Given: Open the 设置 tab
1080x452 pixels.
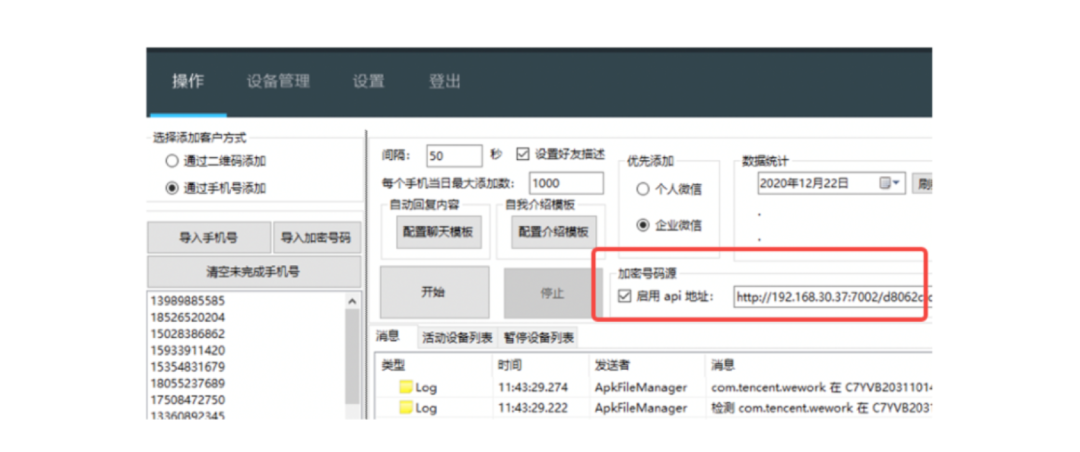Looking at the screenshot, I should (368, 81).
